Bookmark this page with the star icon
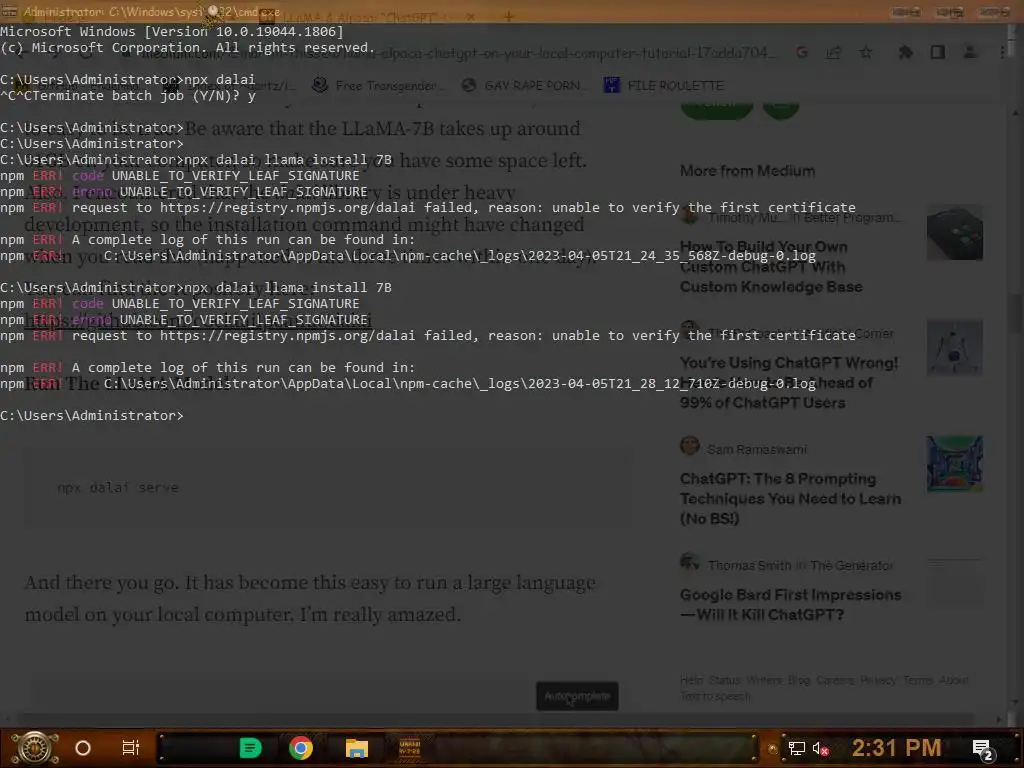 (866, 53)
